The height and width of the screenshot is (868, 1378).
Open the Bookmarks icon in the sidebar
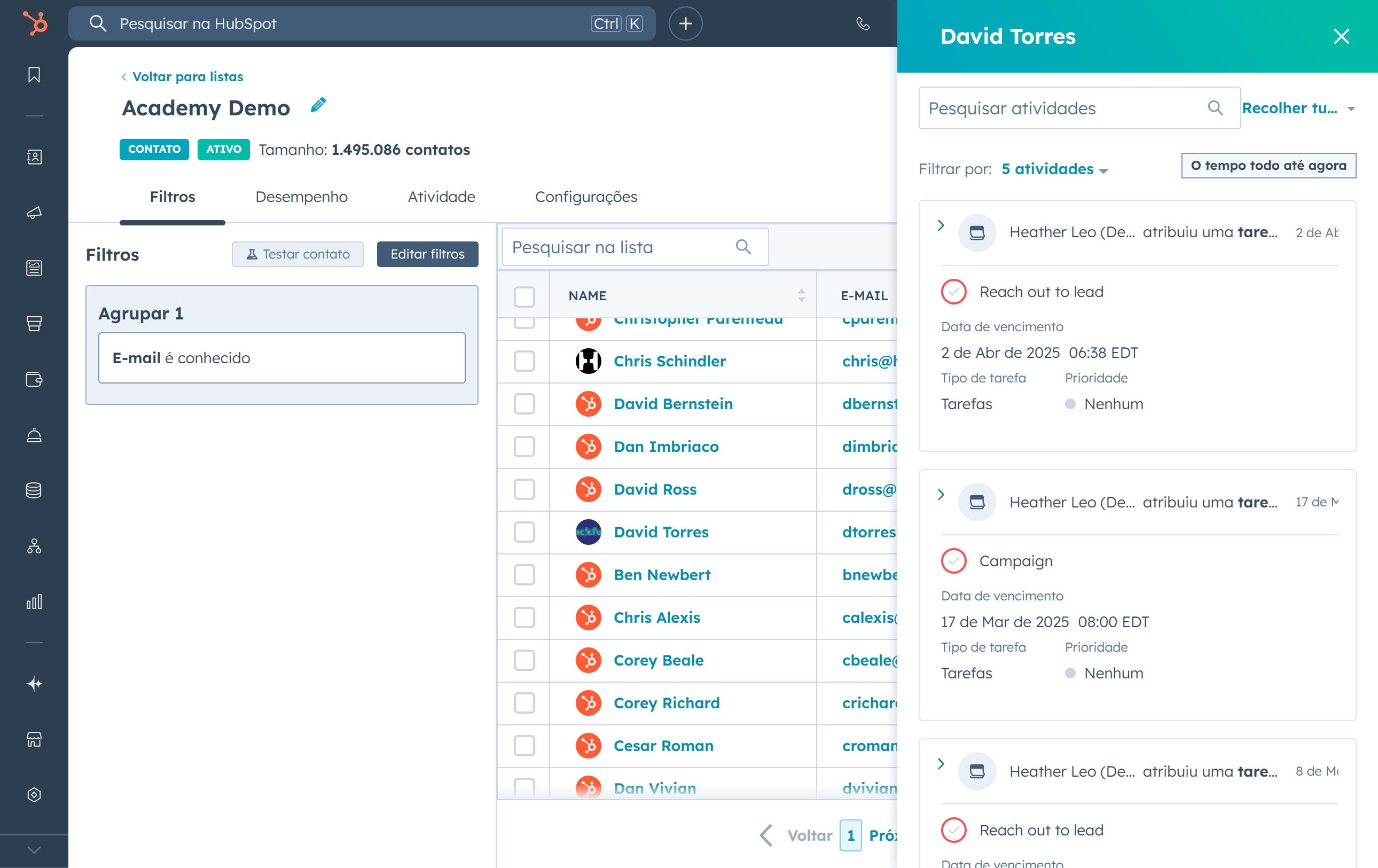[34, 75]
